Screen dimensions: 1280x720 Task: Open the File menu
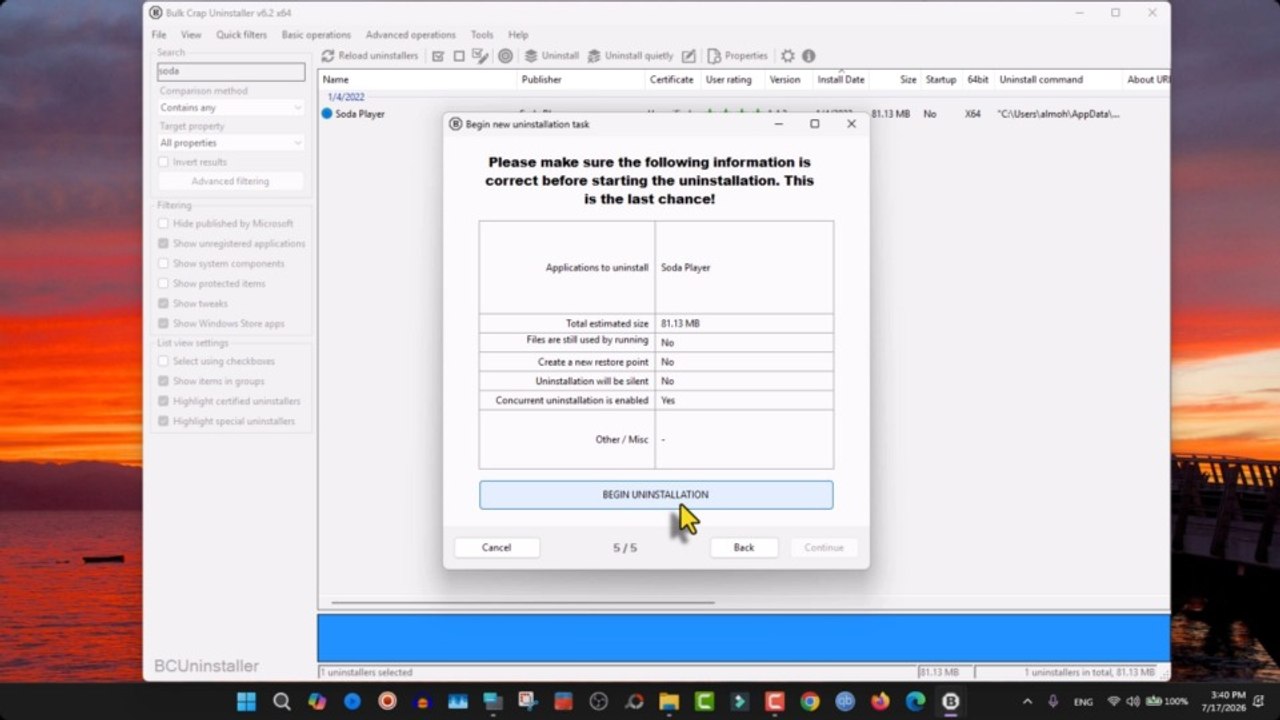pos(159,35)
